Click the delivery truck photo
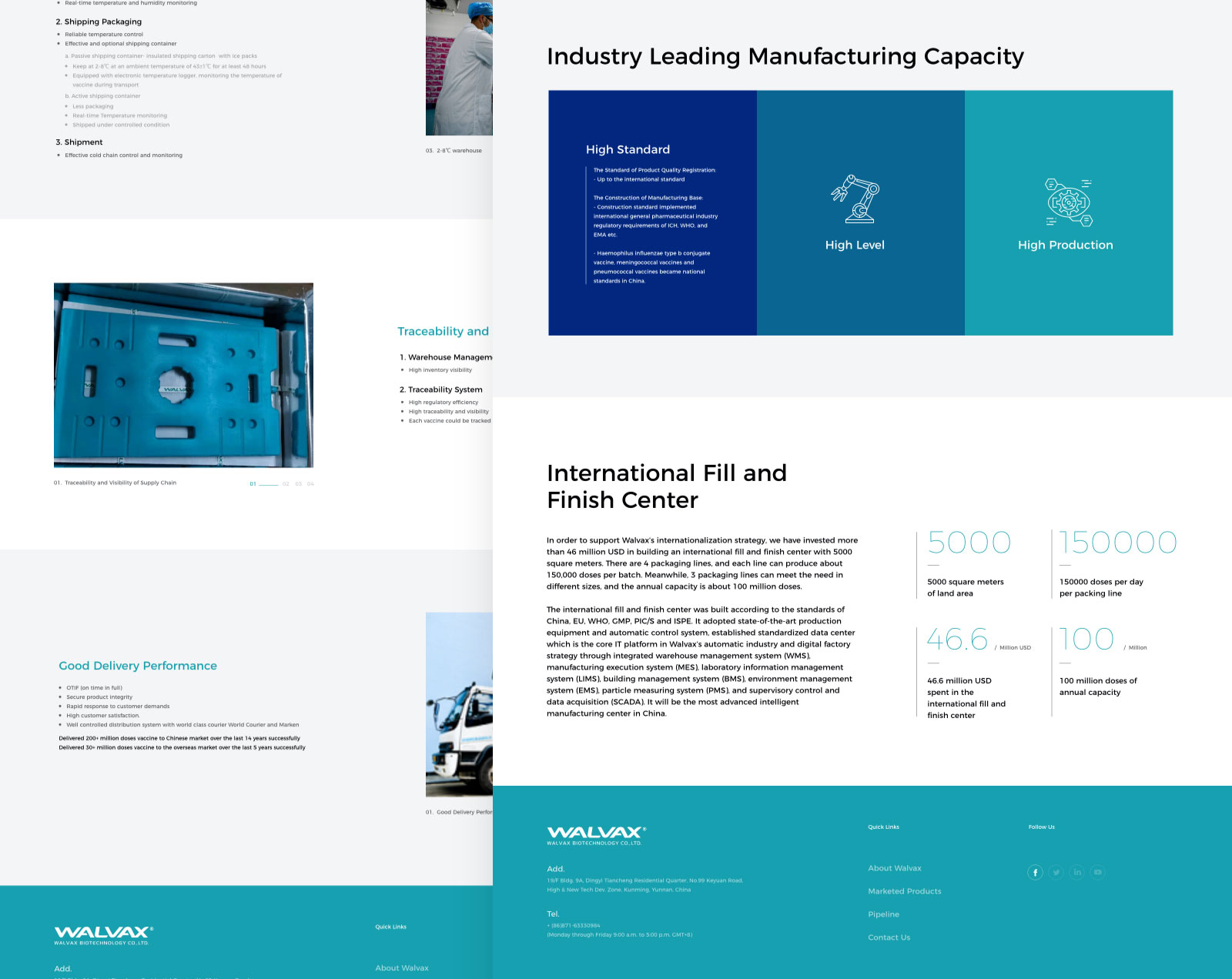This screenshot has width=1232, height=979. click(x=459, y=704)
